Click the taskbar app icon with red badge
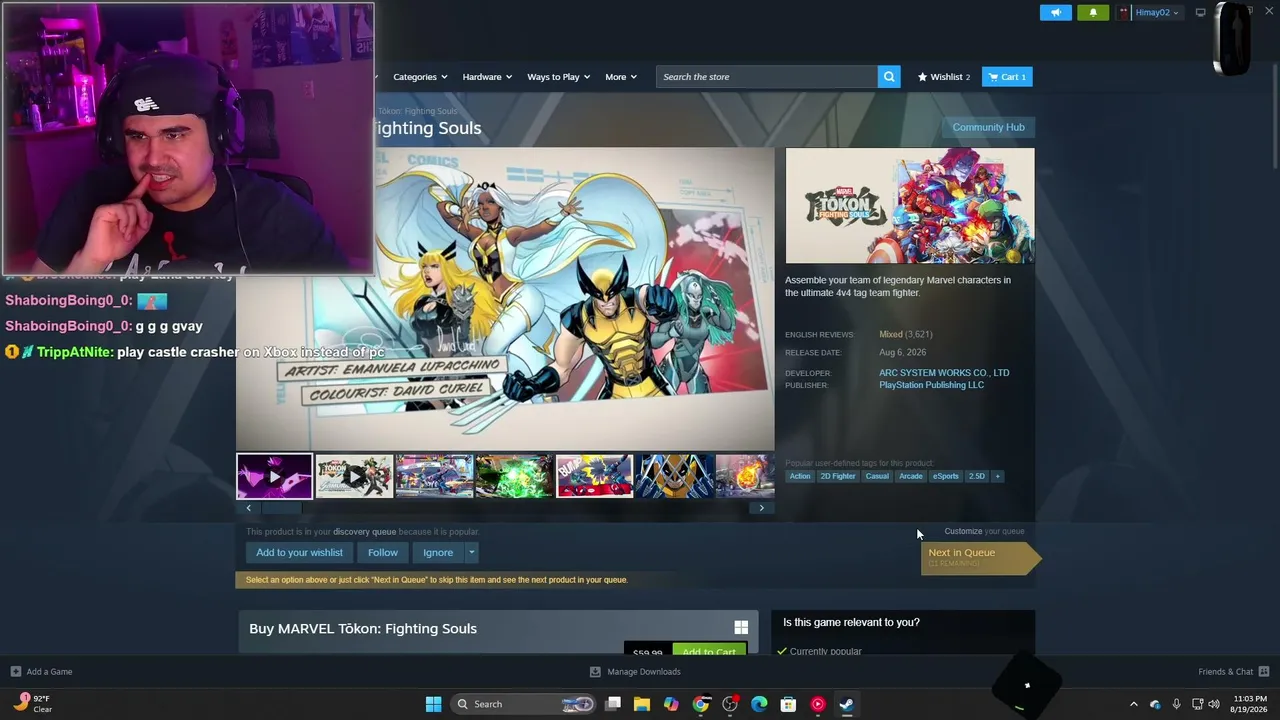This screenshot has width=1280, height=720. (730, 704)
